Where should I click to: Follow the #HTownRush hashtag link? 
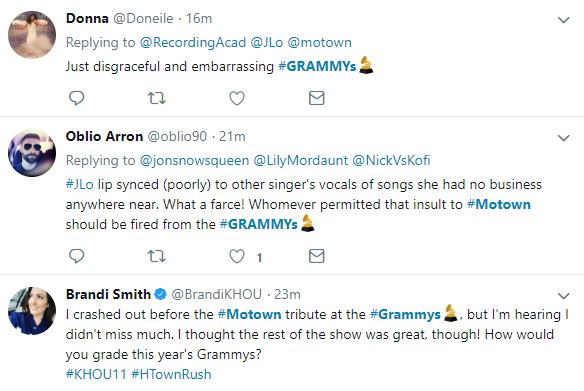point(171,374)
